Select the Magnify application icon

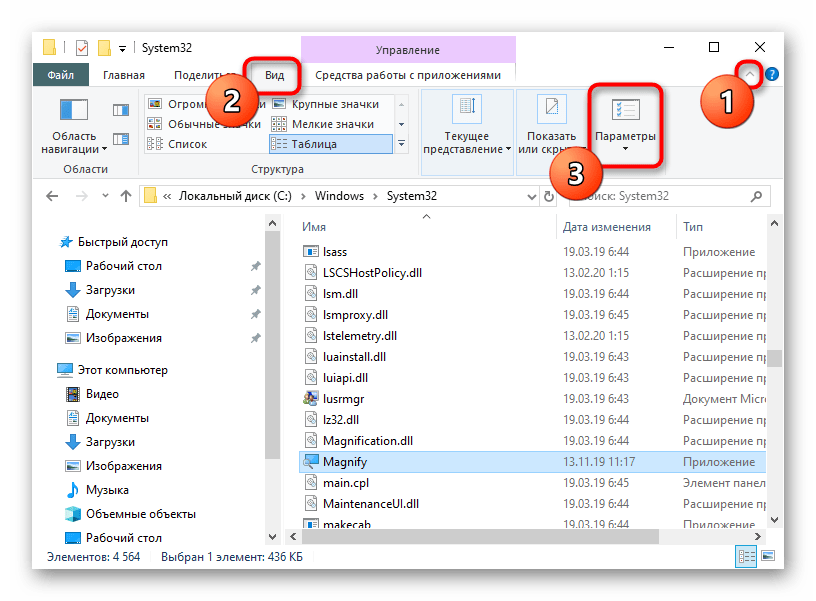pos(311,462)
